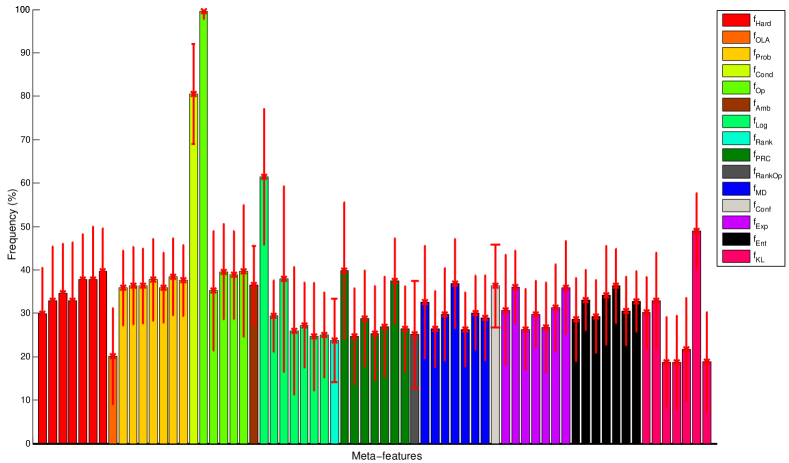Click the 30 y-axis tick label

pos(25,313)
